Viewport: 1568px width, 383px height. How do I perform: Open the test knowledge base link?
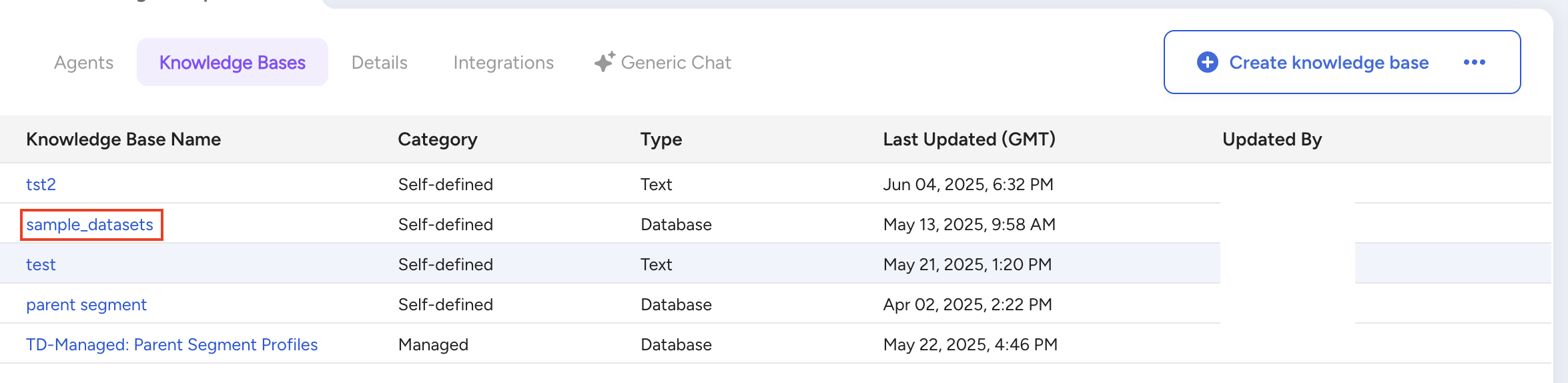[x=41, y=264]
